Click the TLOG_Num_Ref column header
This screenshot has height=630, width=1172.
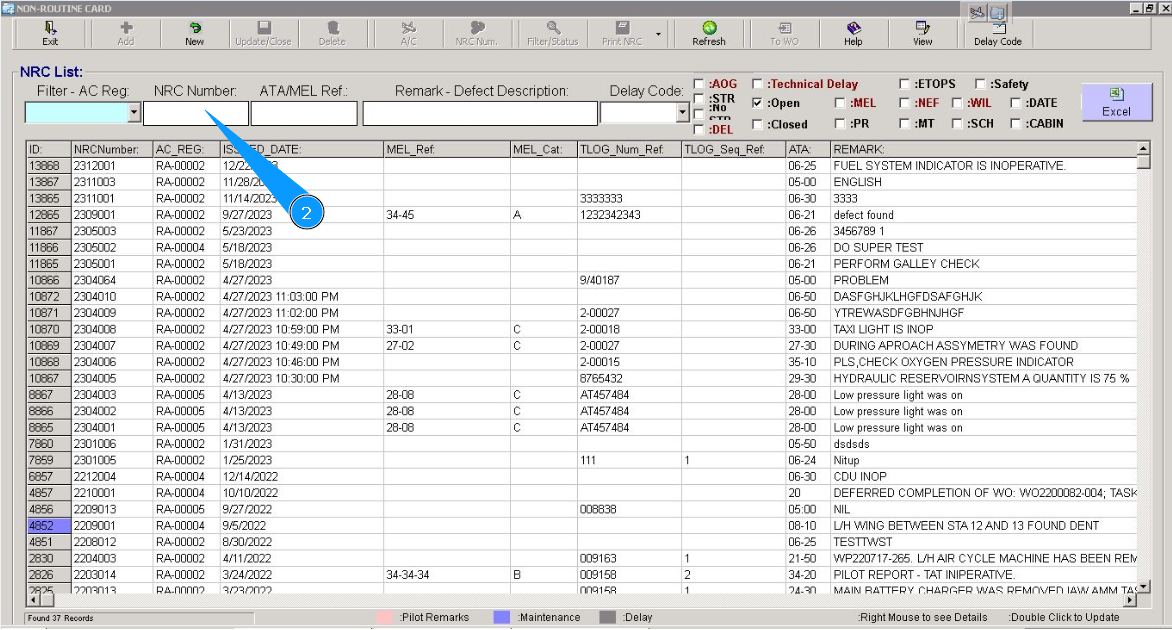(629, 149)
